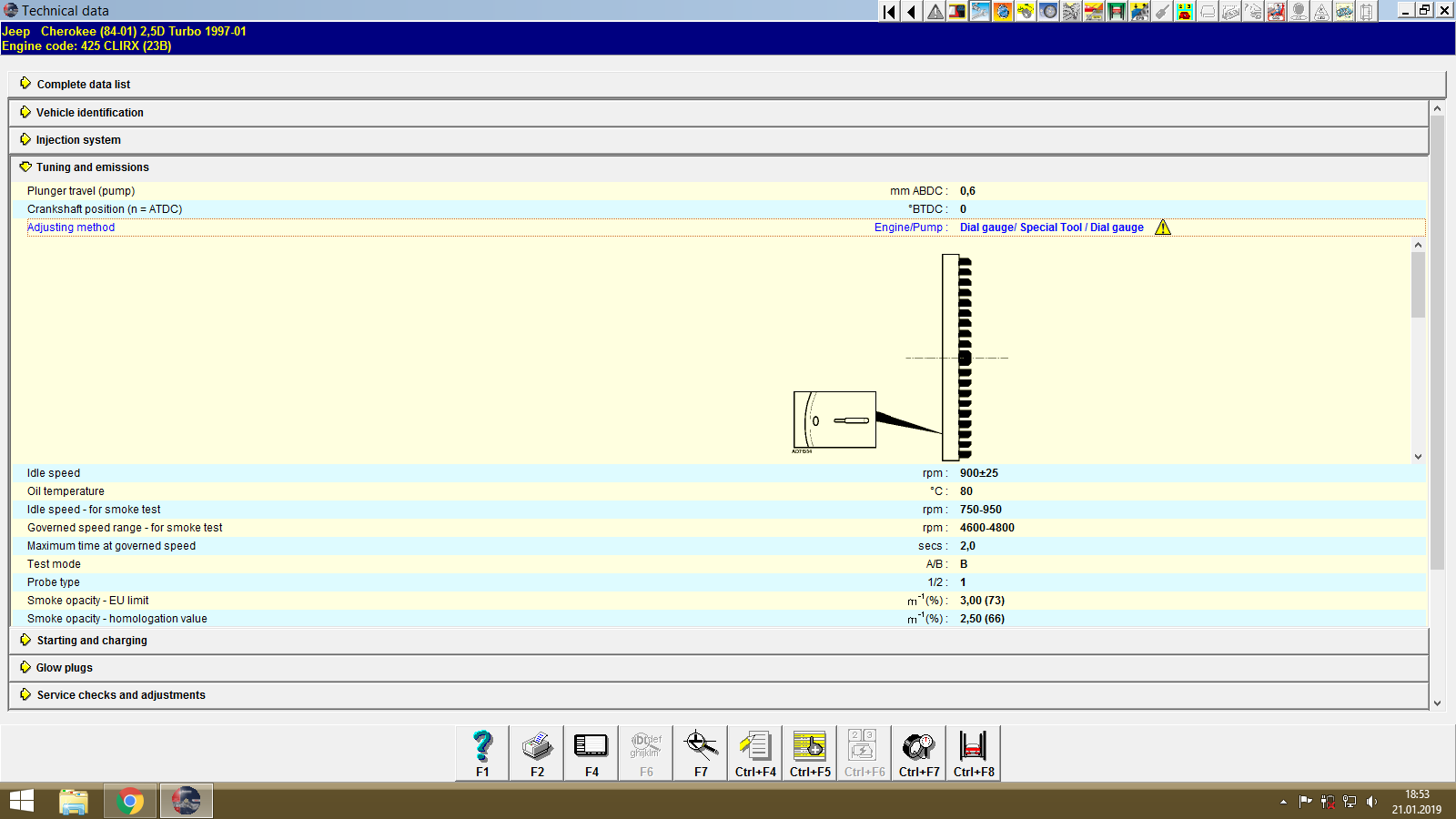Click the warning triangle beside the Dial gauge value
Image resolution: width=1456 pixels, height=819 pixels.
click(1163, 227)
